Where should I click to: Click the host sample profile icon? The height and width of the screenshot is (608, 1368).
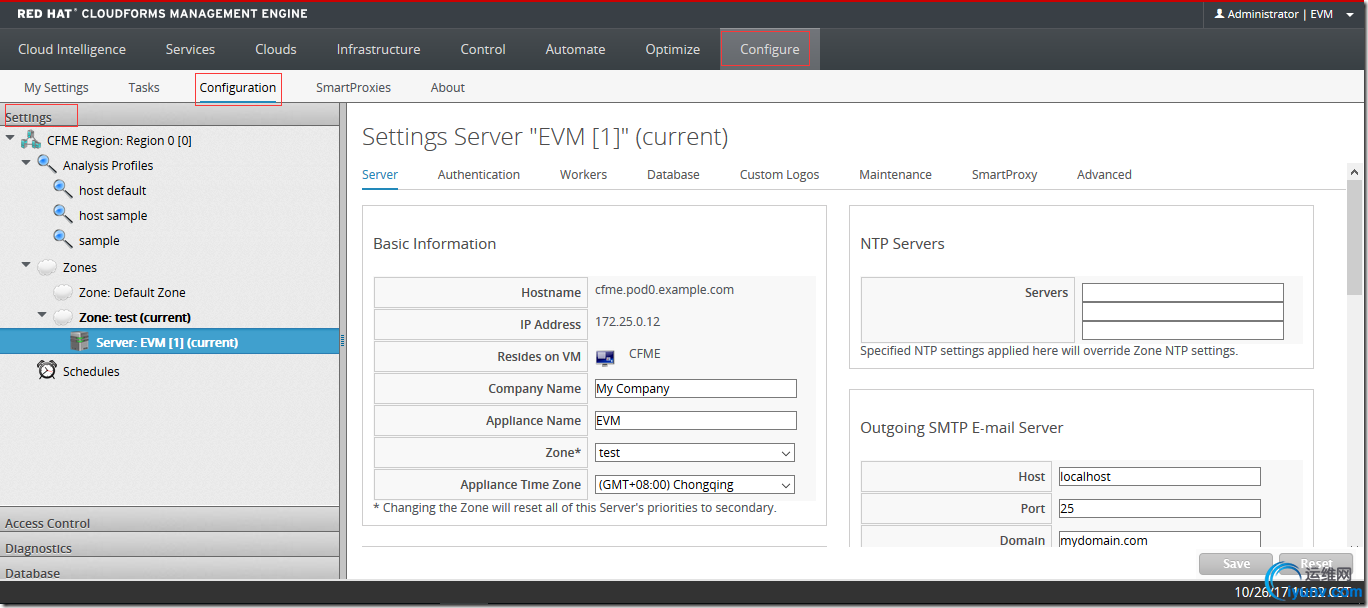63,214
